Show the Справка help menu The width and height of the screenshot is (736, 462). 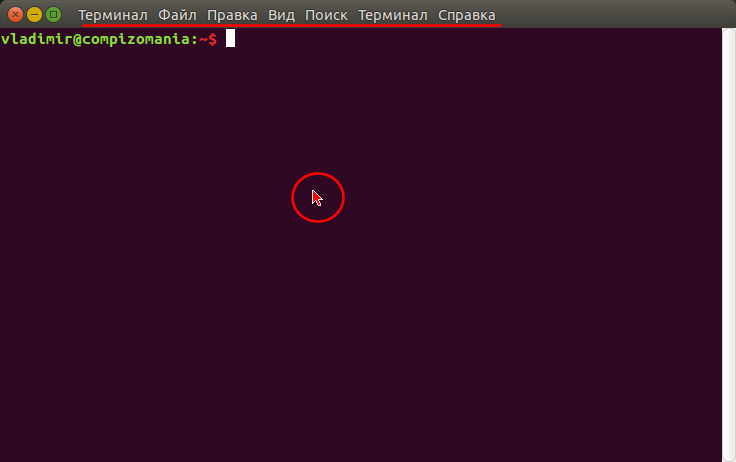point(467,15)
